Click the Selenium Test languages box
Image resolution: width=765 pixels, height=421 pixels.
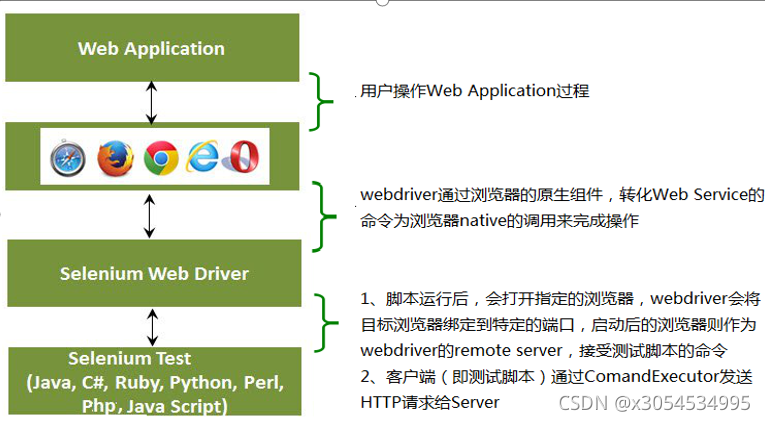155,381
